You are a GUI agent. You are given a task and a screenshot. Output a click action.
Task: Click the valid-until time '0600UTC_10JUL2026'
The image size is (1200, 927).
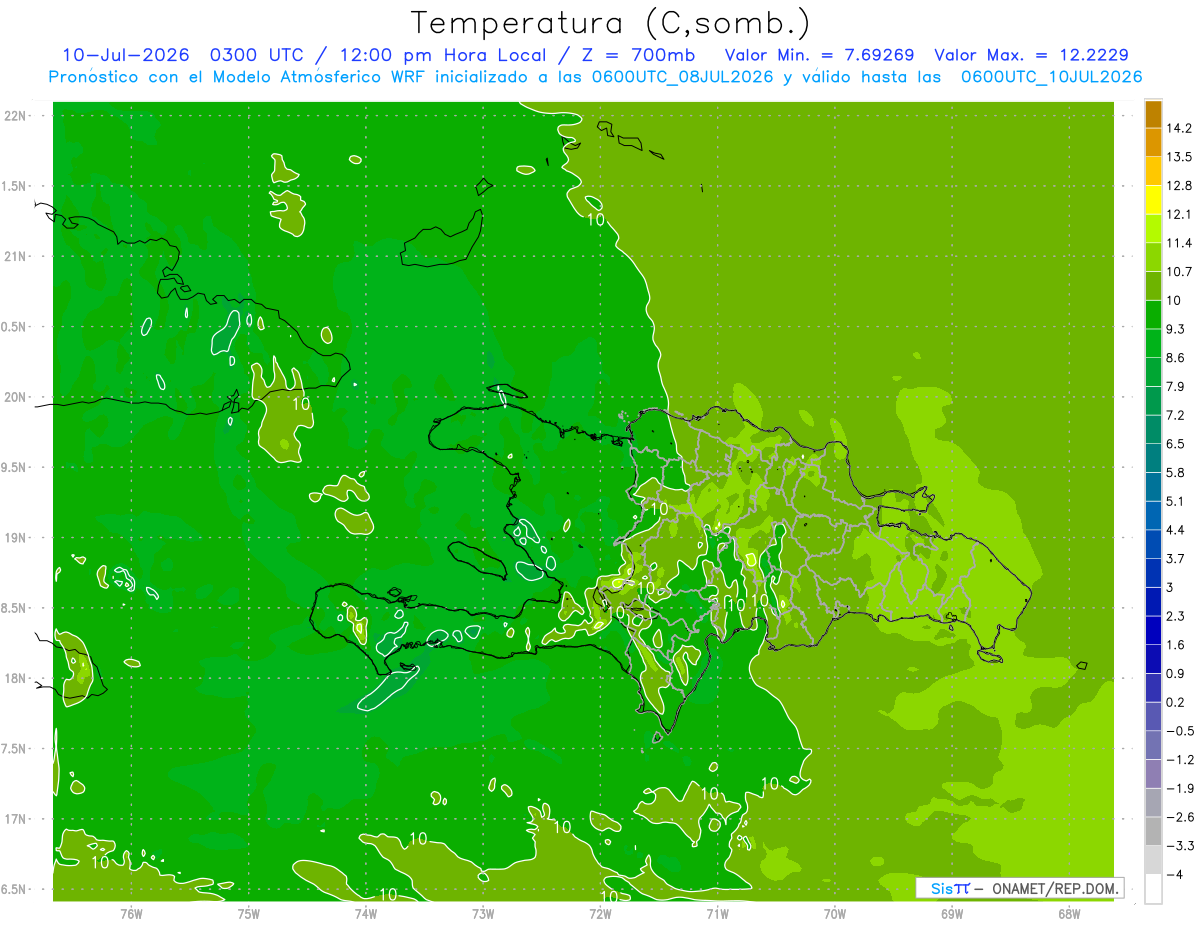(x=1051, y=77)
